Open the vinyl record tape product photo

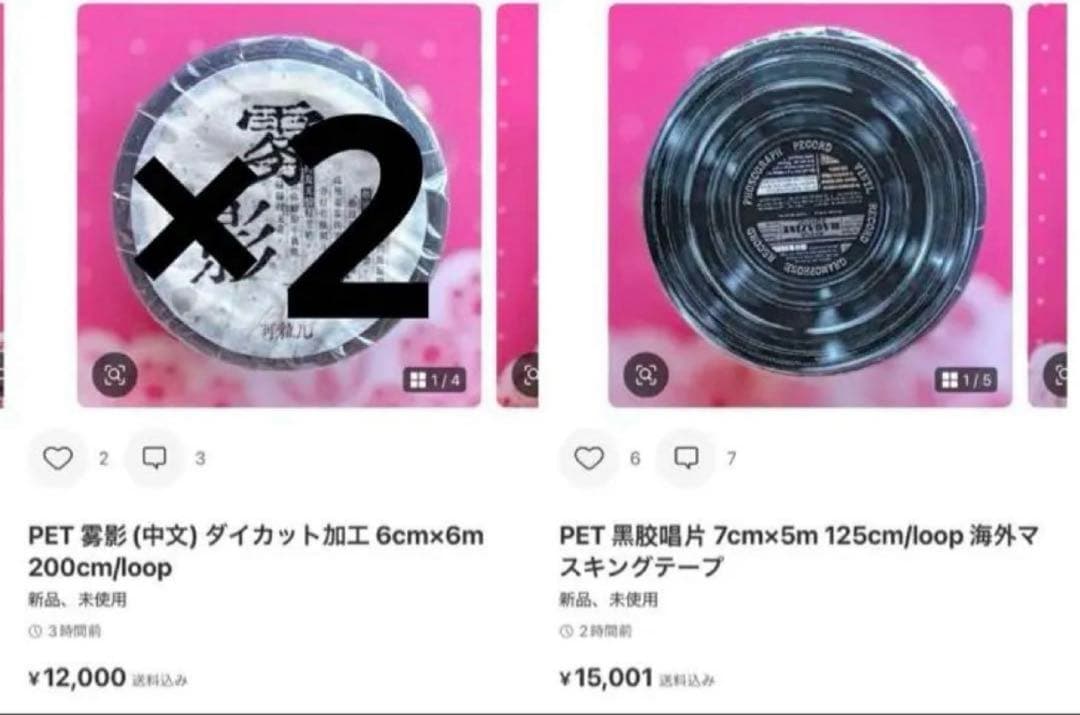coord(810,205)
